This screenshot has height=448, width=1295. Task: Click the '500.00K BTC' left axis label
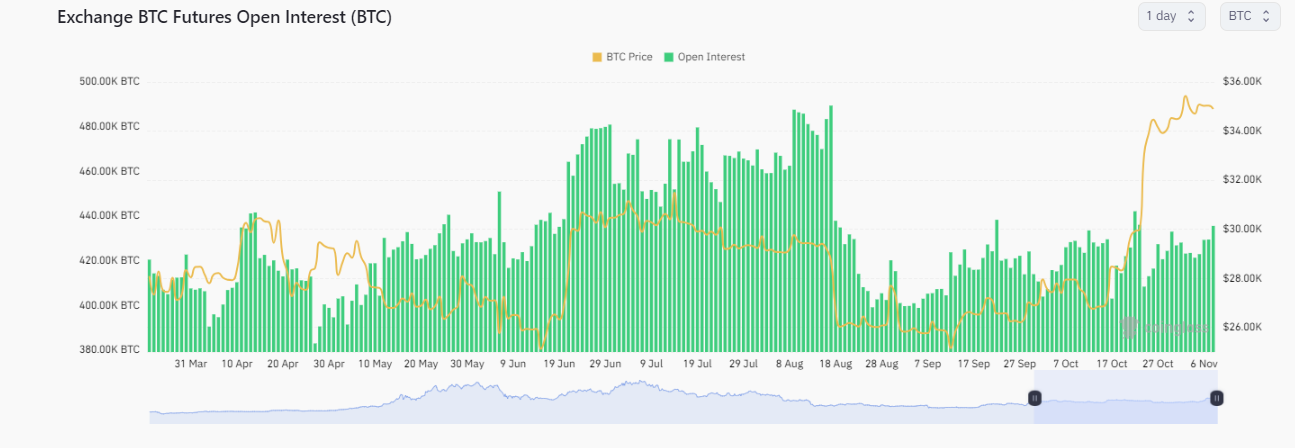(109, 82)
